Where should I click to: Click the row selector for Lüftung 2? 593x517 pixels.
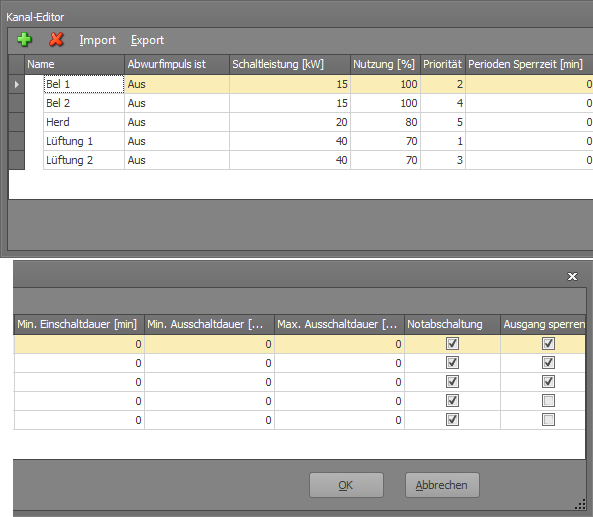[x=17, y=160]
